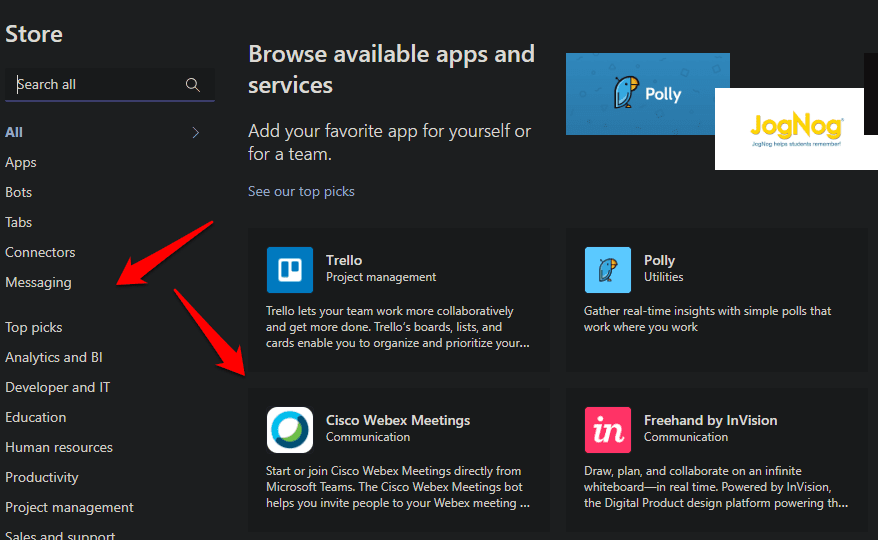
Task: Click the Cisco Webex Meetings icon
Action: click(290, 430)
